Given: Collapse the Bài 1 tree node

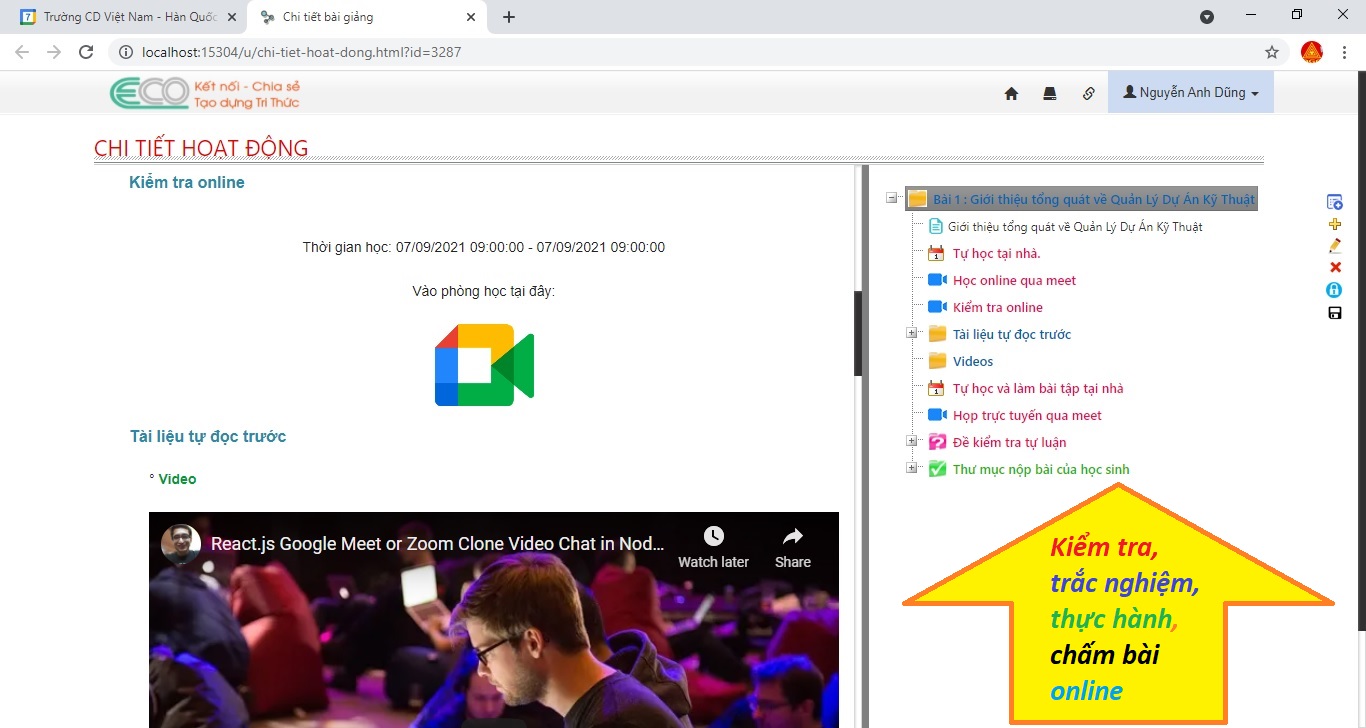Looking at the screenshot, I should tap(891, 199).
